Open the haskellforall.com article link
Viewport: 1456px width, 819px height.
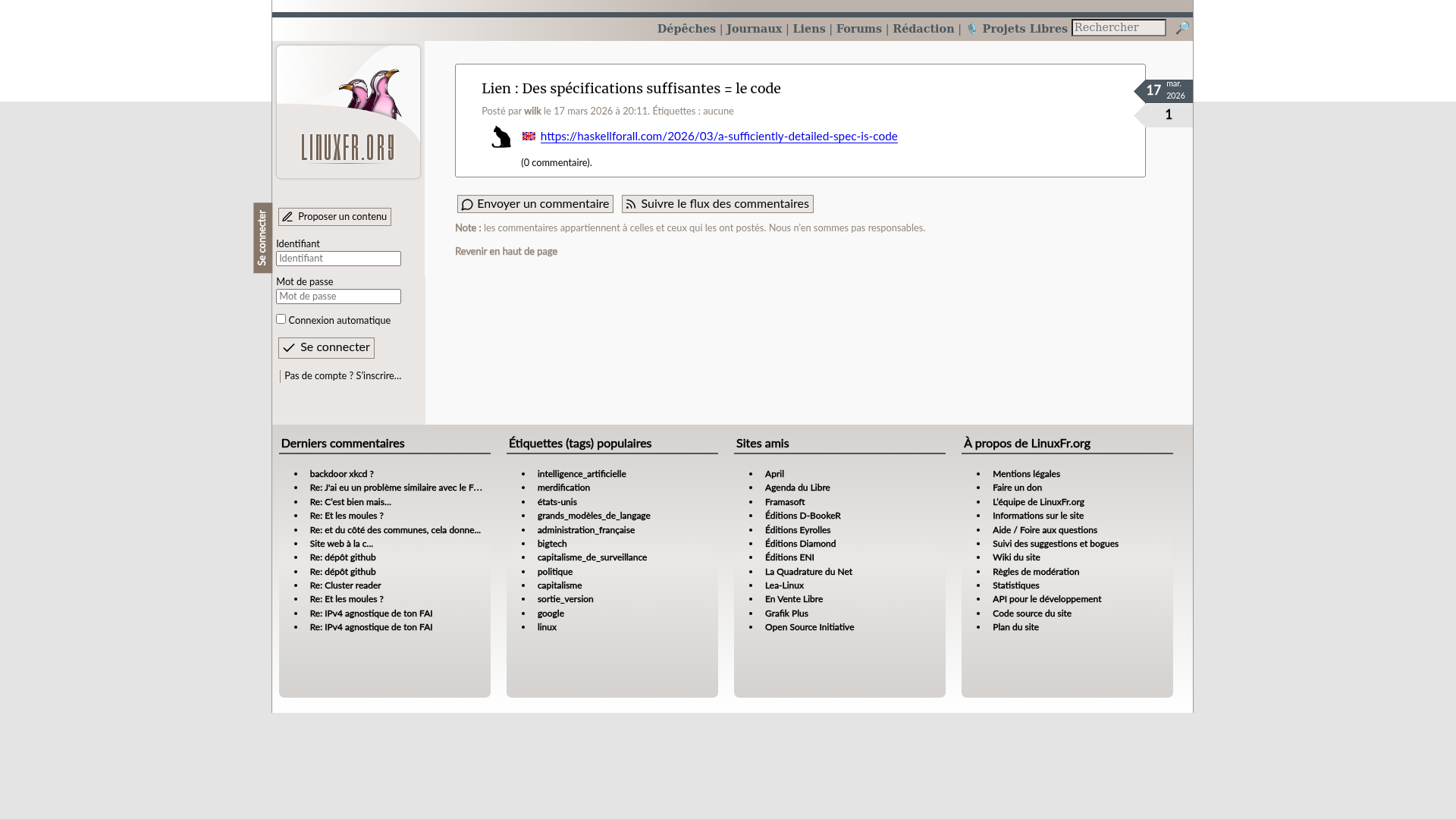click(718, 136)
